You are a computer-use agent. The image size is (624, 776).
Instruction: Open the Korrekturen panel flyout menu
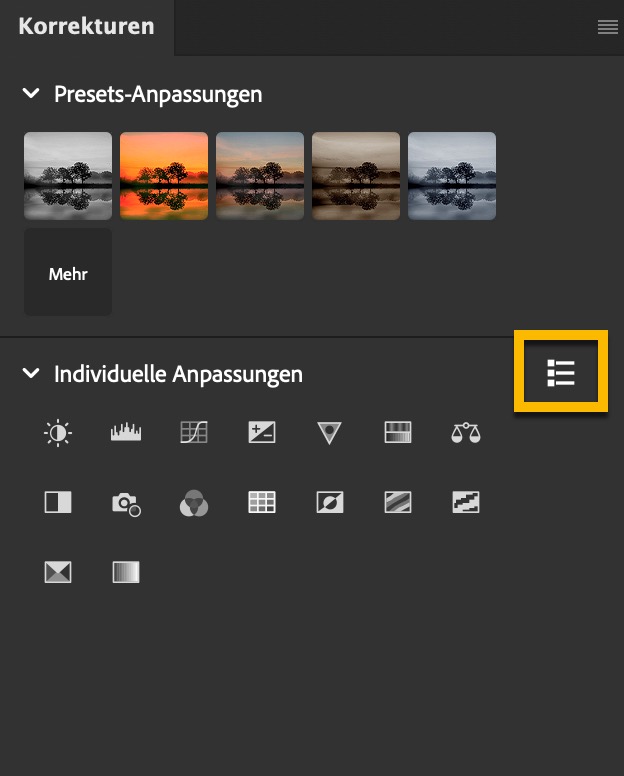(x=608, y=27)
